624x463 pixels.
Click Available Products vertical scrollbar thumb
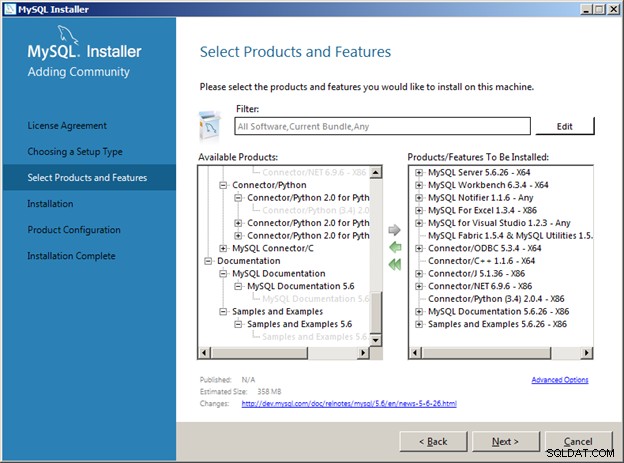click(375, 312)
